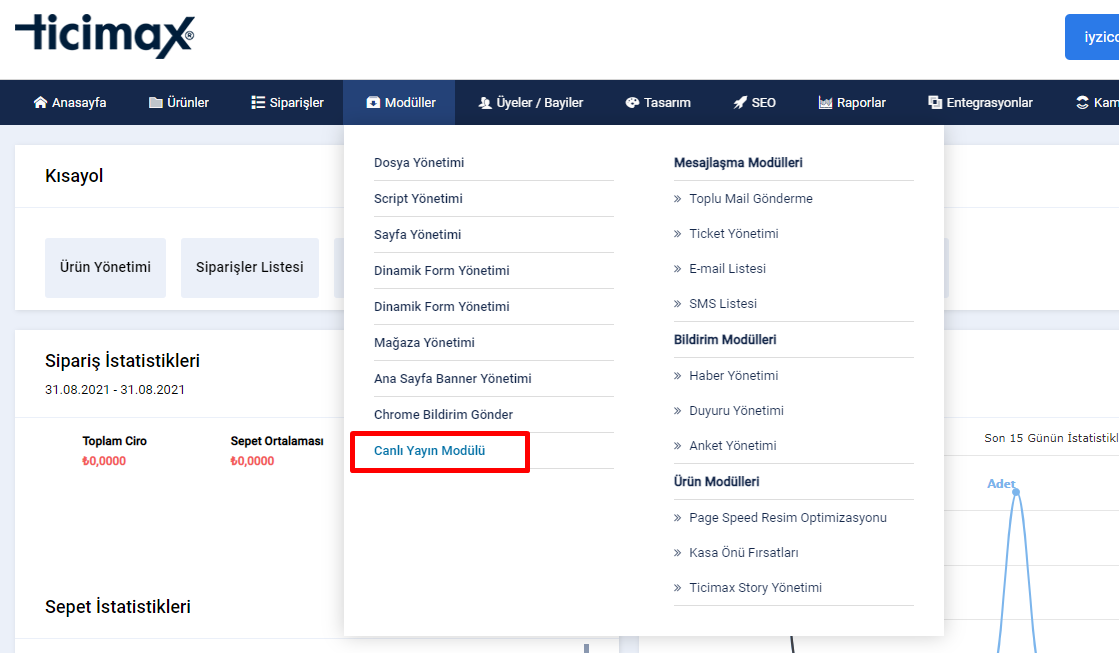Click the date range 31.08.2021 - 31.08.2021
This screenshot has height=653, width=1119.
[115, 390]
